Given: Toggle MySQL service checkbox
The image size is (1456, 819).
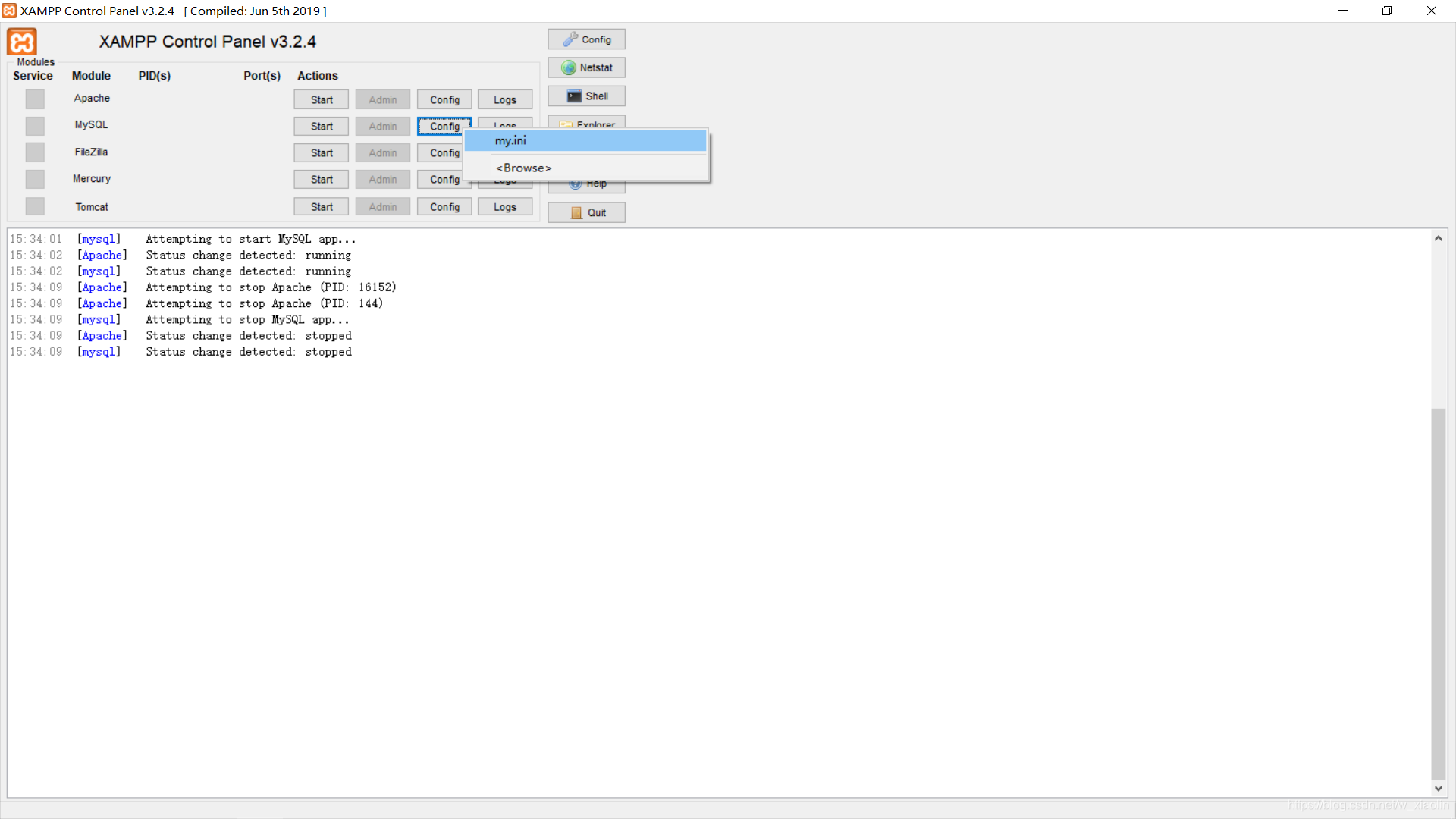Looking at the screenshot, I should [35, 126].
